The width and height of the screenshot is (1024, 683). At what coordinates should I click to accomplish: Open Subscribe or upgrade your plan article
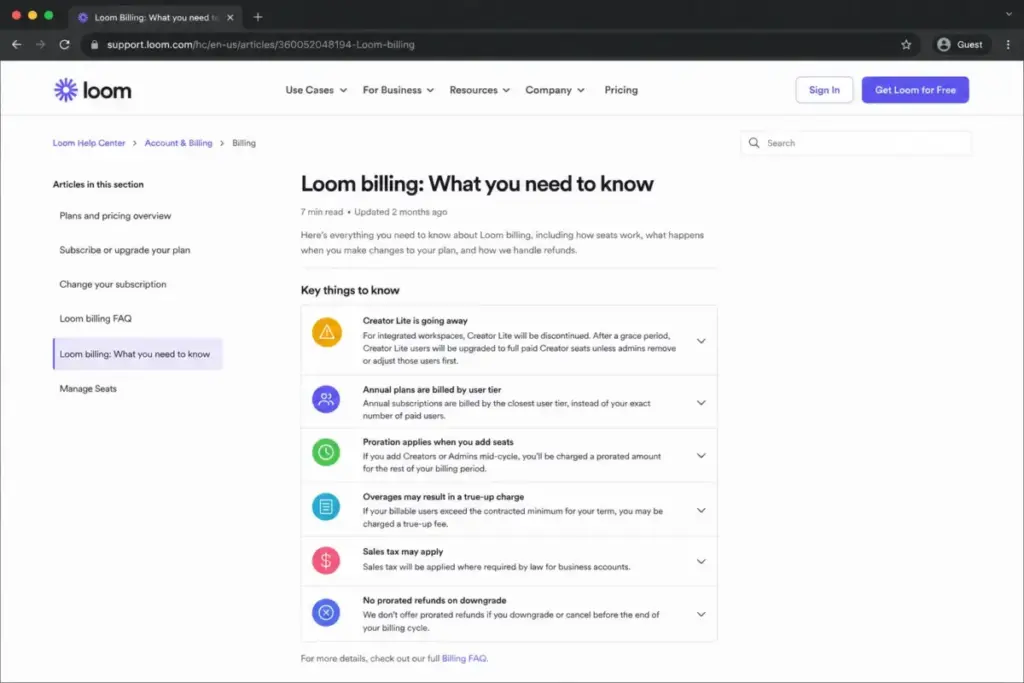[125, 250]
